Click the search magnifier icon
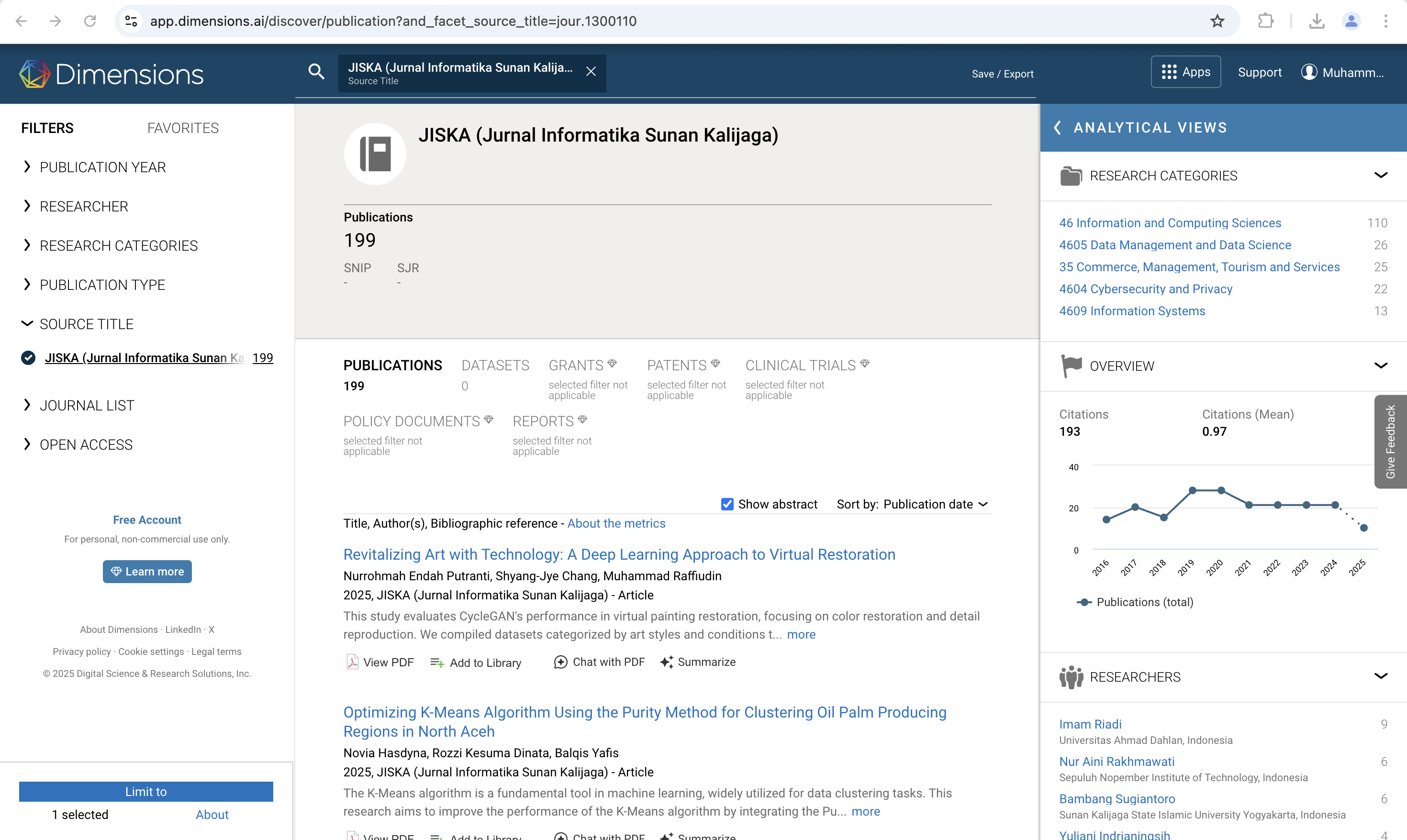Screen dimensions: 1407x840 316,72
